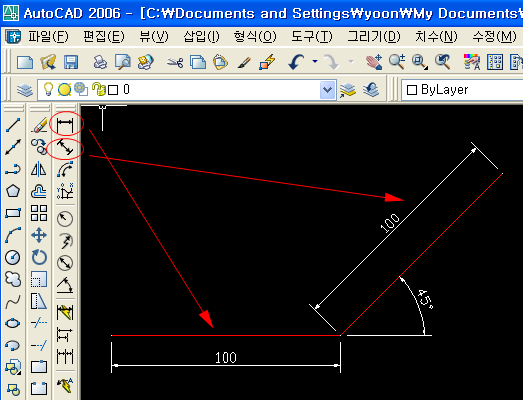The height and width of the screenshot is (400, 523).
Task: Select the Baseline dimension tool
Action: [65, 334]
